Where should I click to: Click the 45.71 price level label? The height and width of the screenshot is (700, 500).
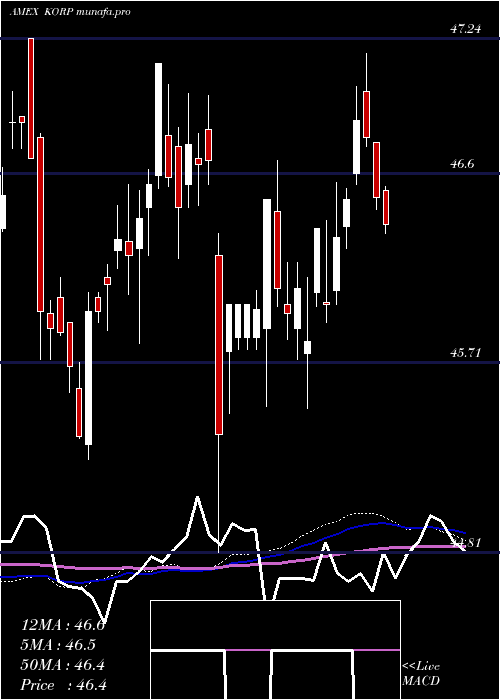coord(465,353)
